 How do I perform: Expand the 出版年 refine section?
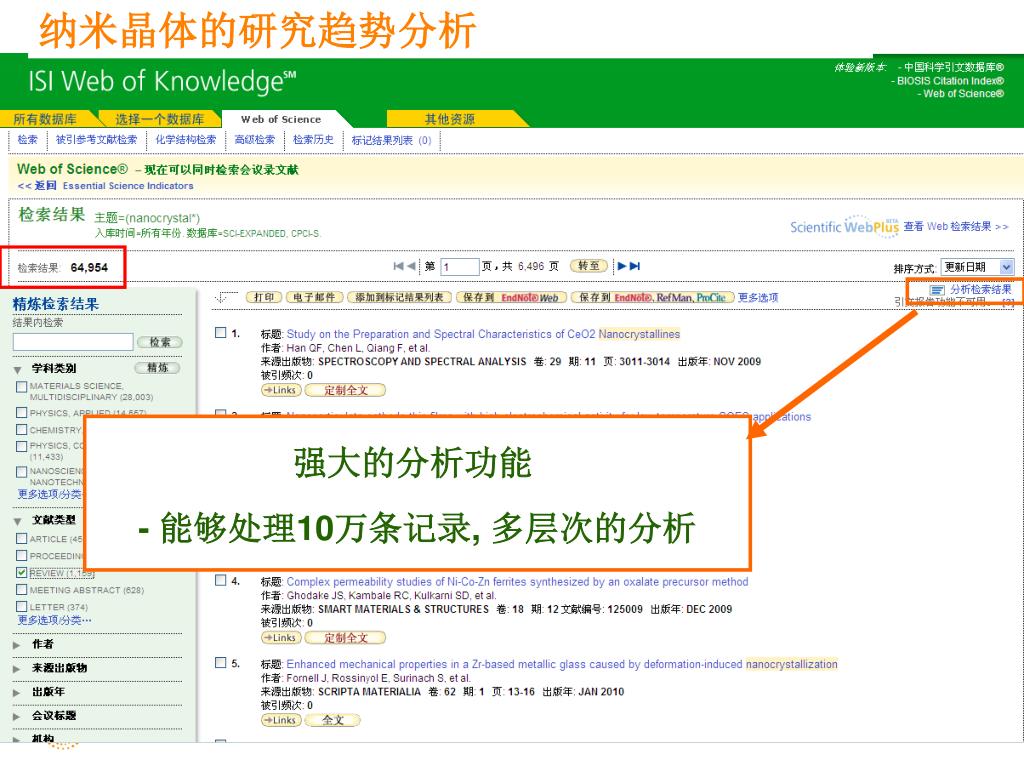pyautogui.click(x=17, y=692)
